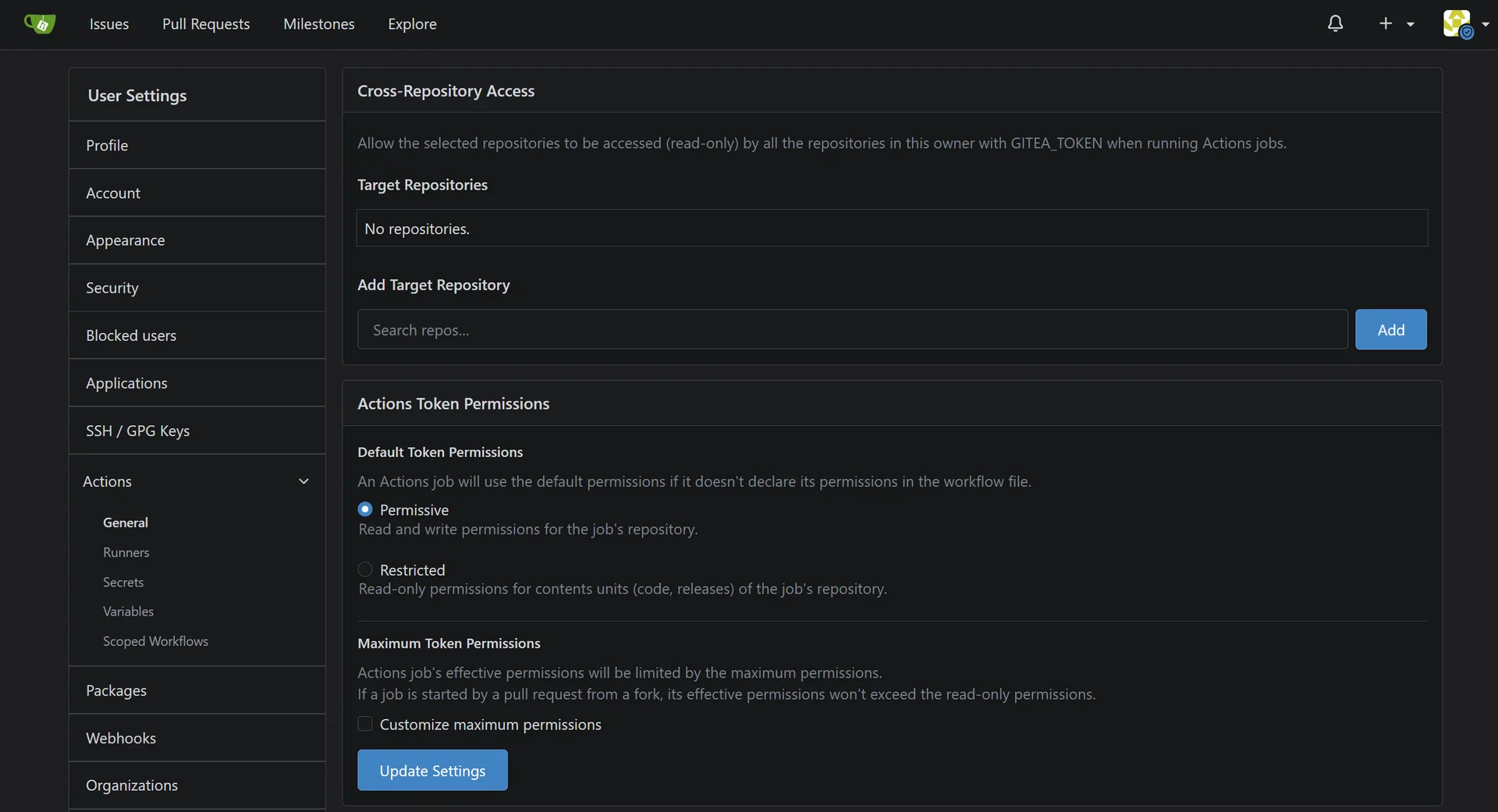
Task: Open Organizations settings page
Action: 197,785
